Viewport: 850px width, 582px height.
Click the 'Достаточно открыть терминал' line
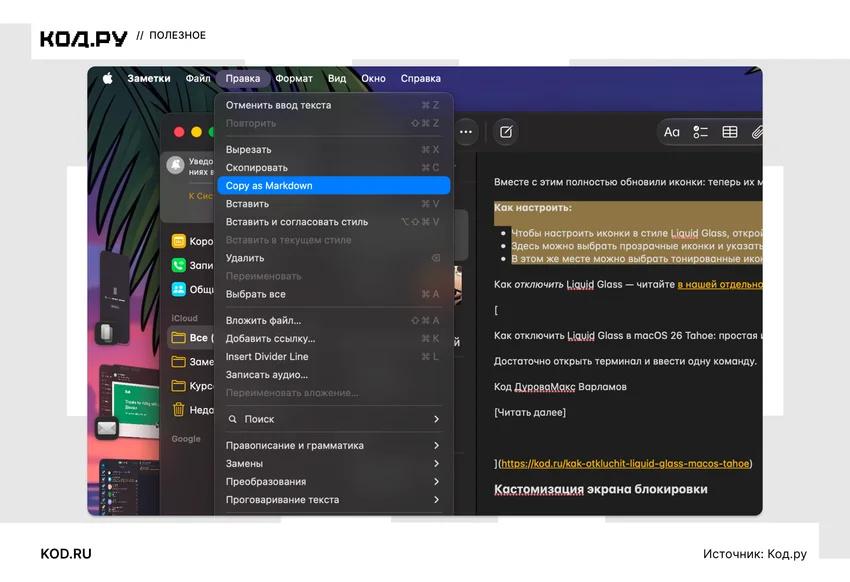pos(625,361)
